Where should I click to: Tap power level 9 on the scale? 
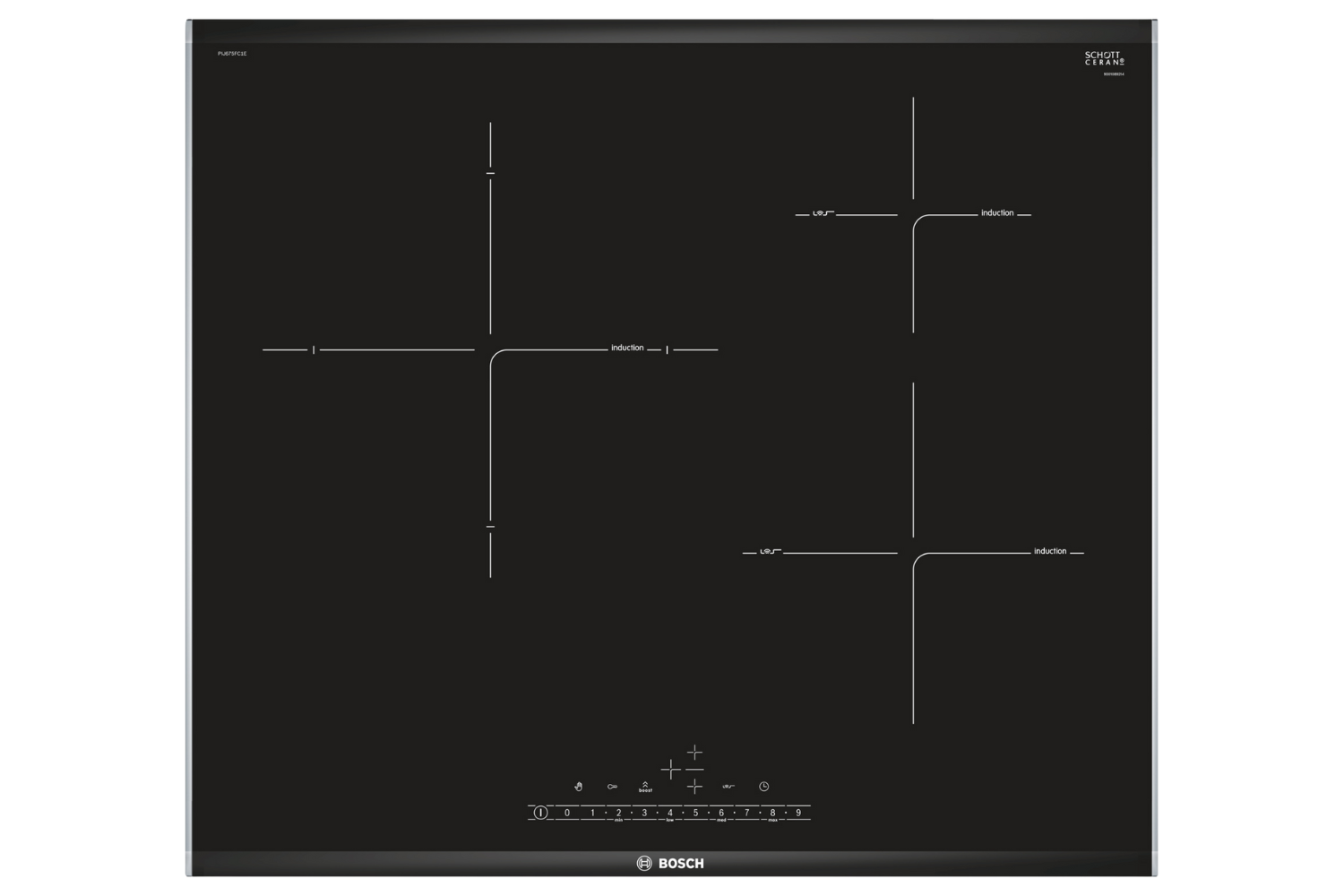coord(798,813)
